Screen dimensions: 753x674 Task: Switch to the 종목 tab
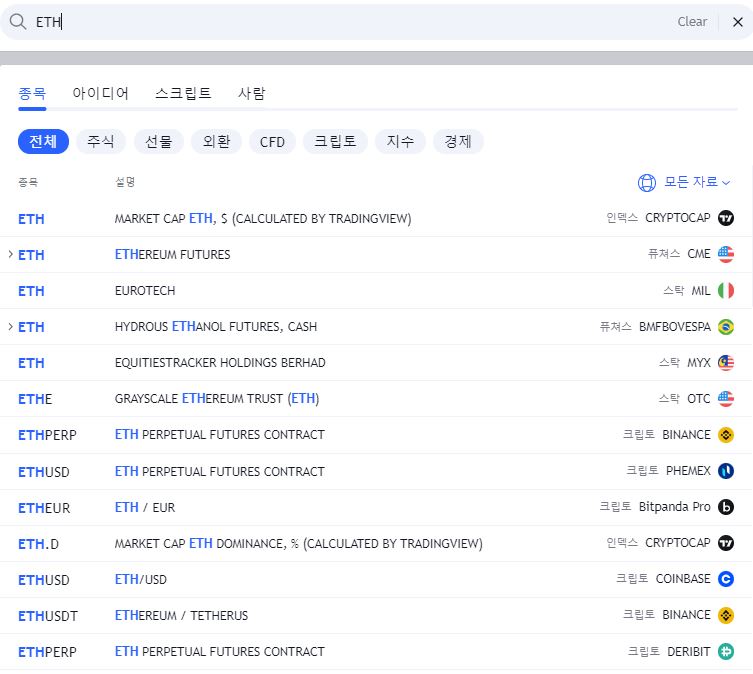click(32, 93)
